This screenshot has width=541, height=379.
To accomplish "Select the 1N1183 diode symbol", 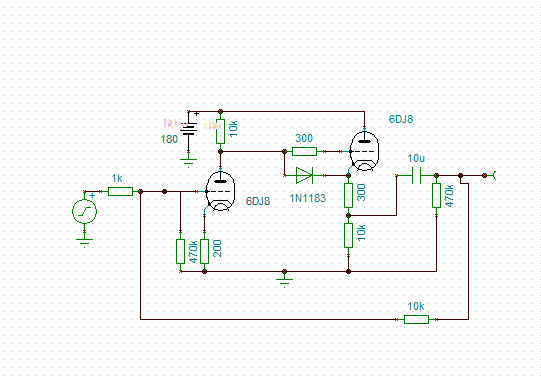I will click(304, 175).
